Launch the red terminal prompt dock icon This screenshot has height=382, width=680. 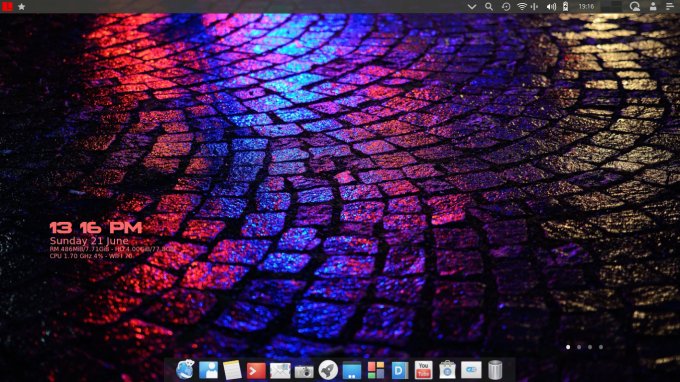[x=256, y=371]
